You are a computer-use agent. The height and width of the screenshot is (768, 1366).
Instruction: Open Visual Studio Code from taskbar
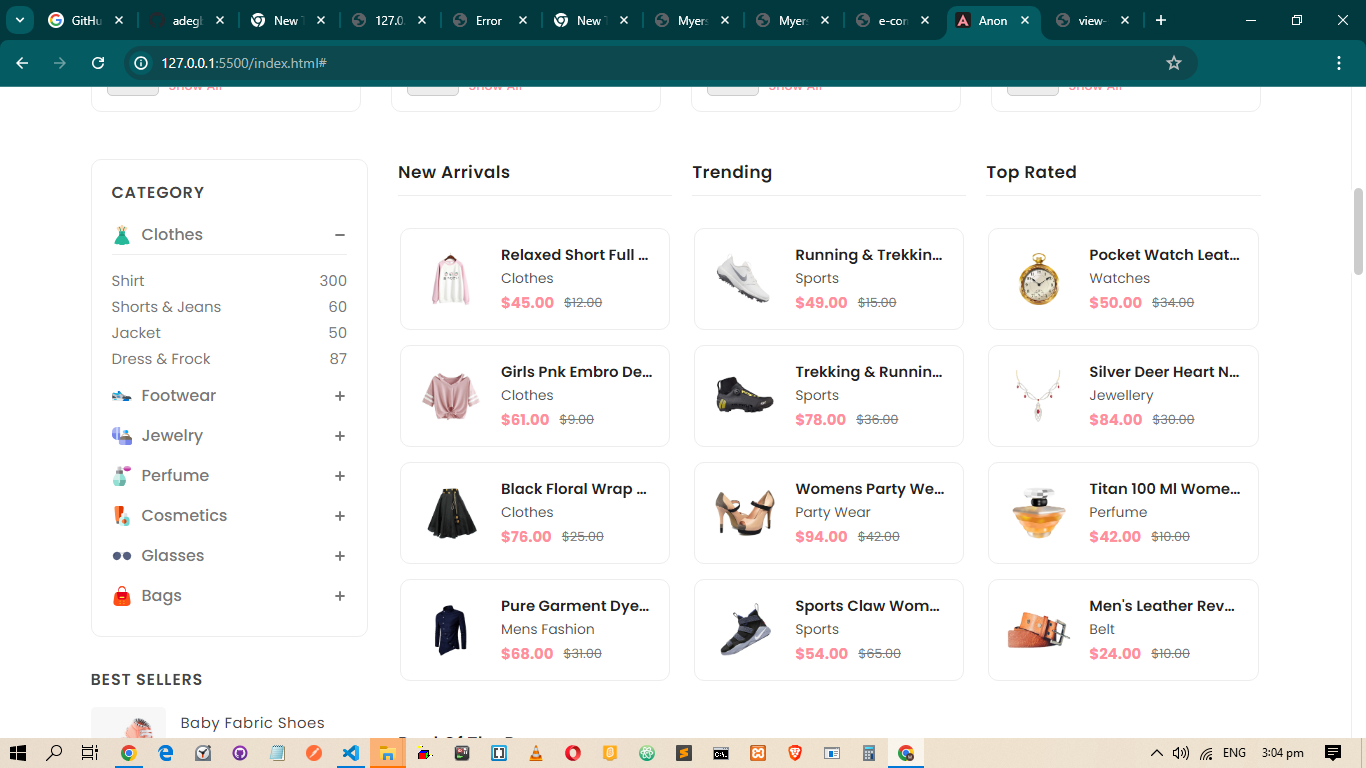tap(350, 753)
